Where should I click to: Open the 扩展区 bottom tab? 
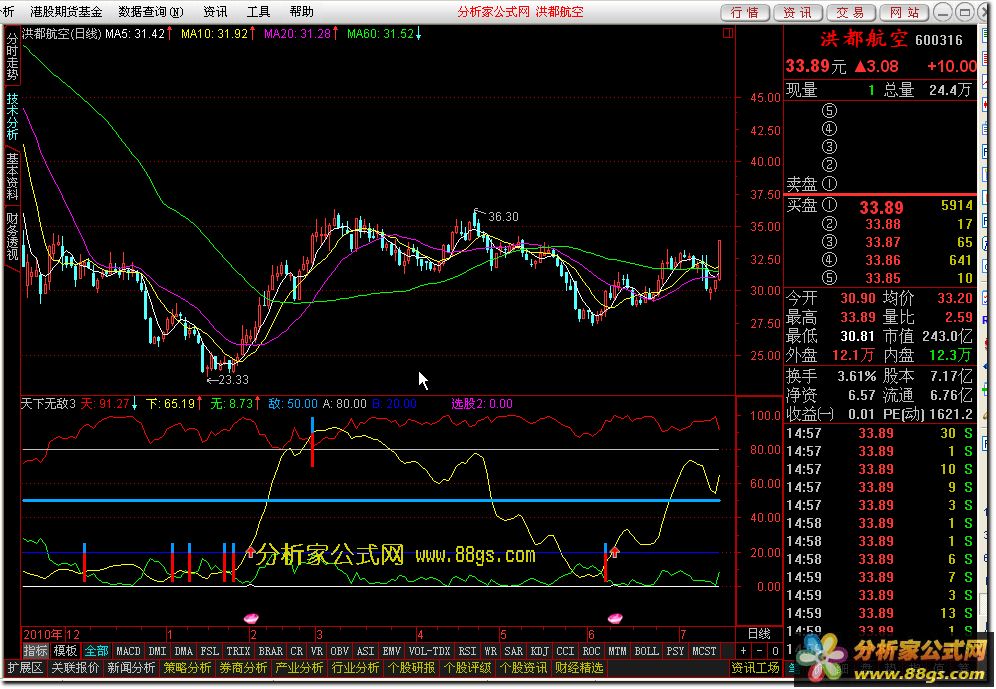pos(25,668)
